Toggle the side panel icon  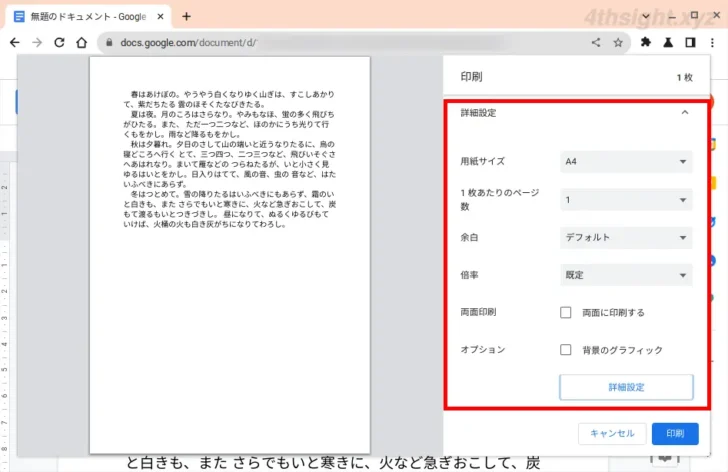(x=690, y=43)
